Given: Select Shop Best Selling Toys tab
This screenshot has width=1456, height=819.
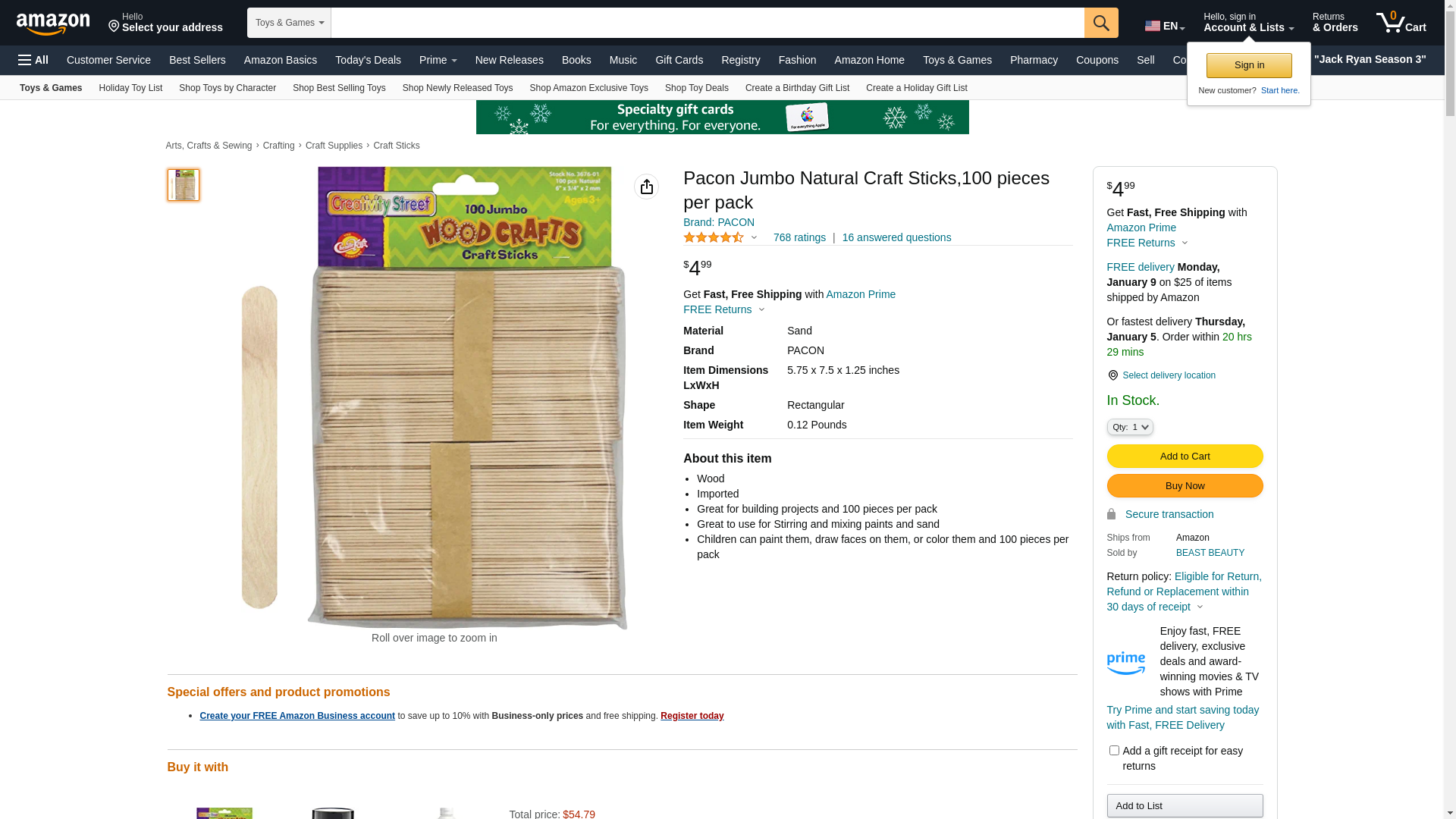Looking at the screenshot, I should coord(339,88).
